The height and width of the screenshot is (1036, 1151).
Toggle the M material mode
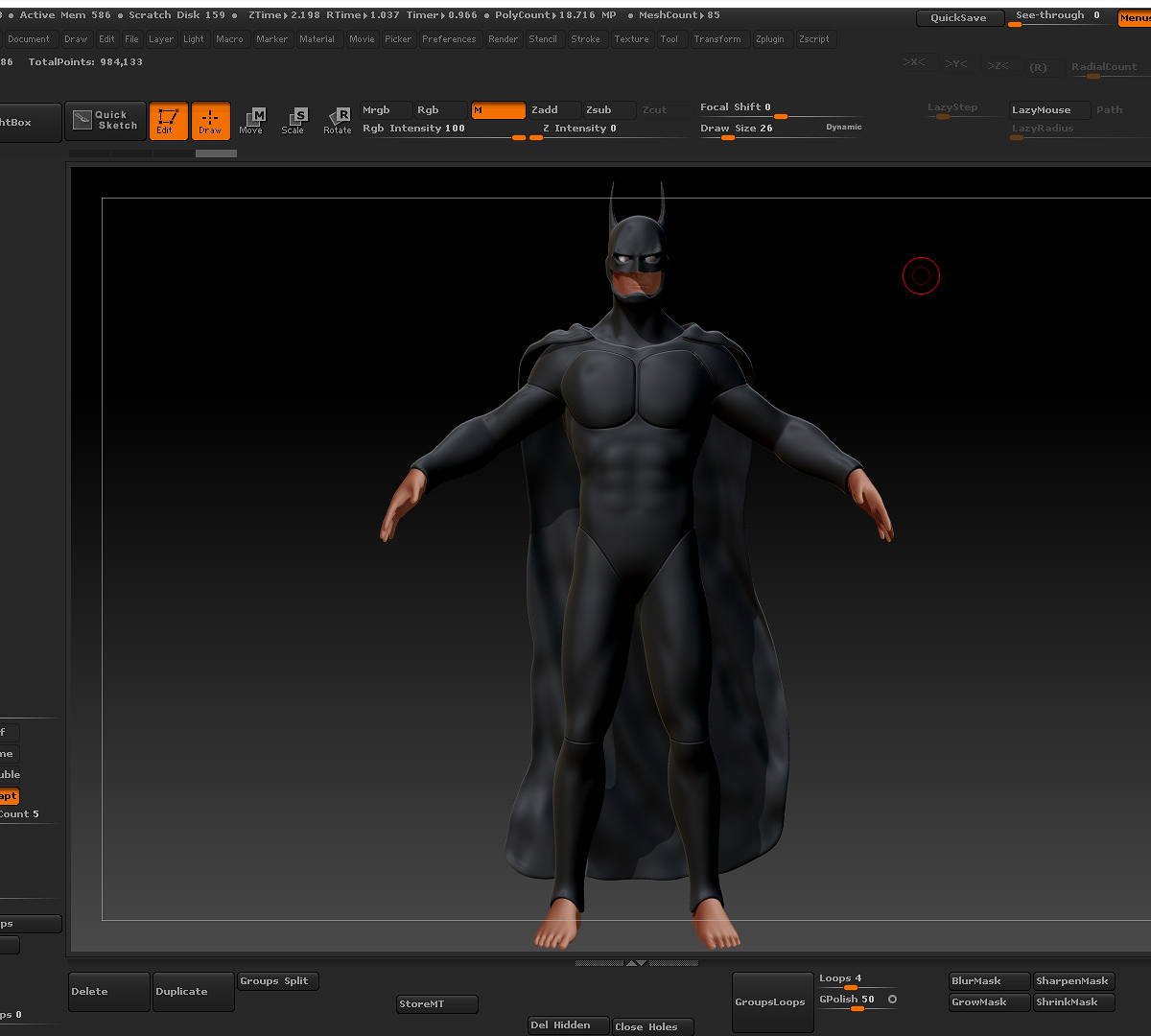tap(498, 110)
